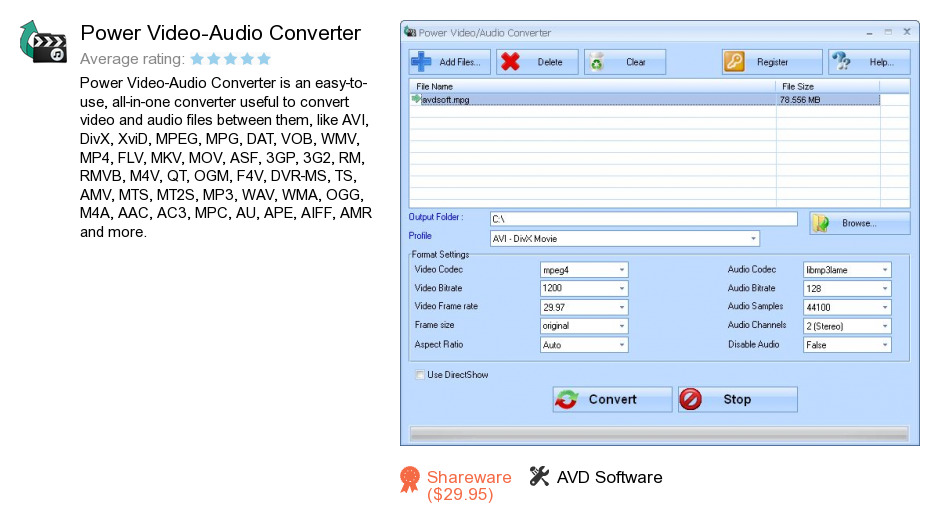Click the Stop button label

(737, 399)
